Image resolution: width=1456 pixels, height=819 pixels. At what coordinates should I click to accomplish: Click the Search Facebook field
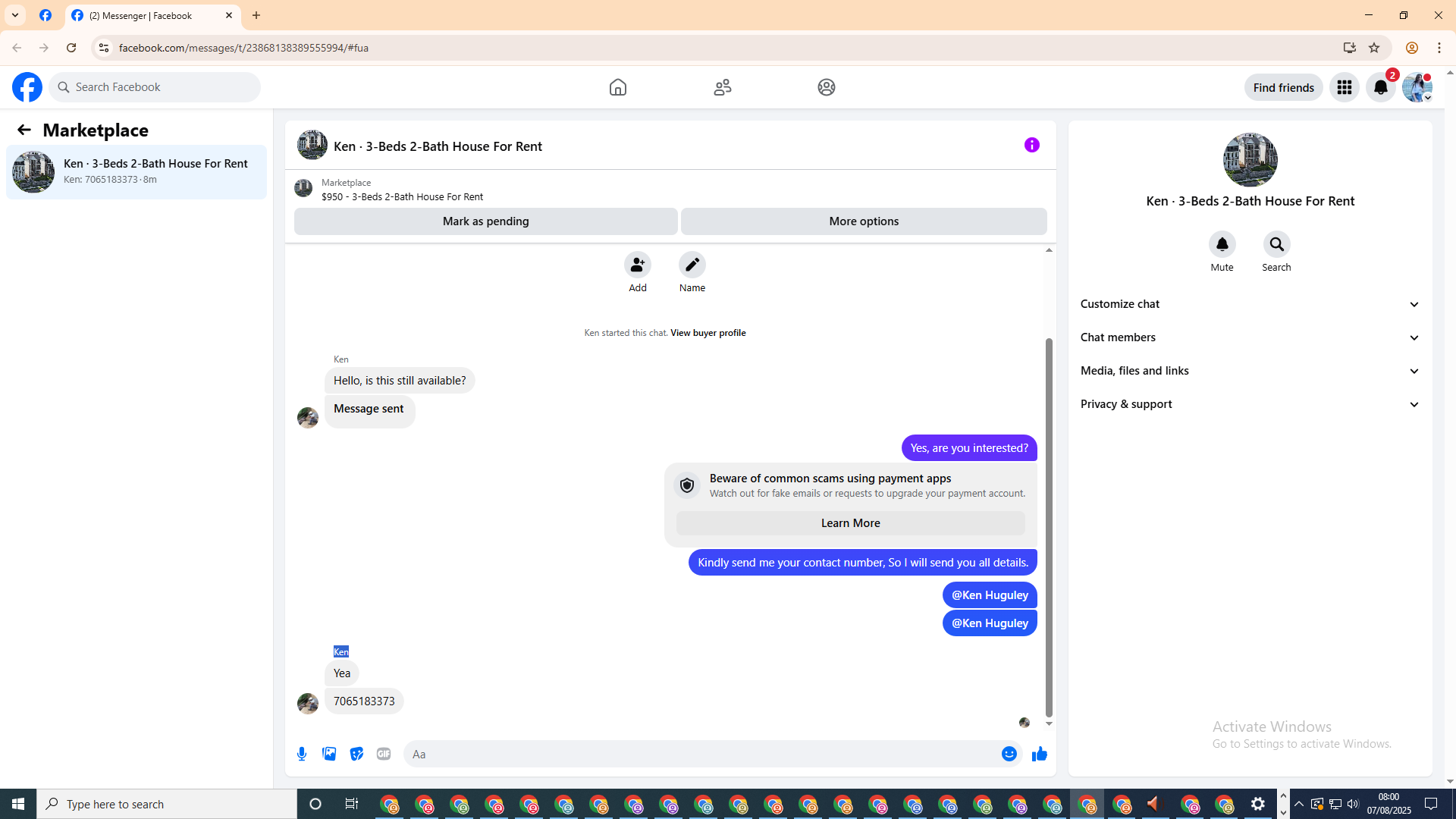point(155,87)
